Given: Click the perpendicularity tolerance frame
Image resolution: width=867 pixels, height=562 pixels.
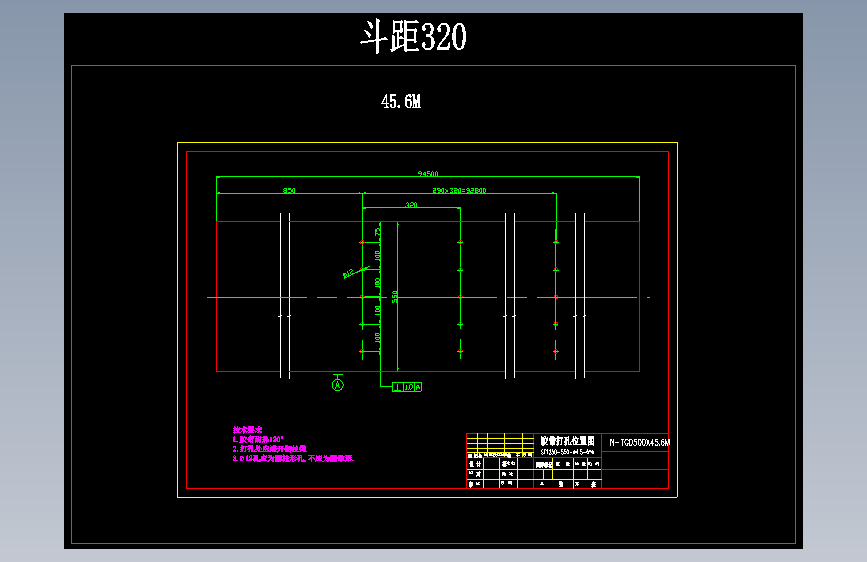Looking at the screenshot, I should point(407,387).
